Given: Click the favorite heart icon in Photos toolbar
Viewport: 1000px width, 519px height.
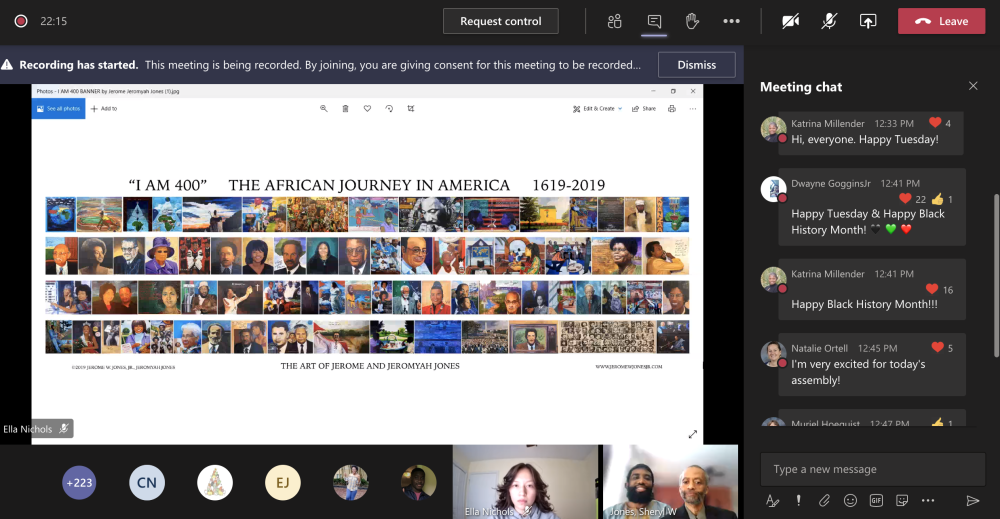Looking at the screenshot, I should pos(367,108).
